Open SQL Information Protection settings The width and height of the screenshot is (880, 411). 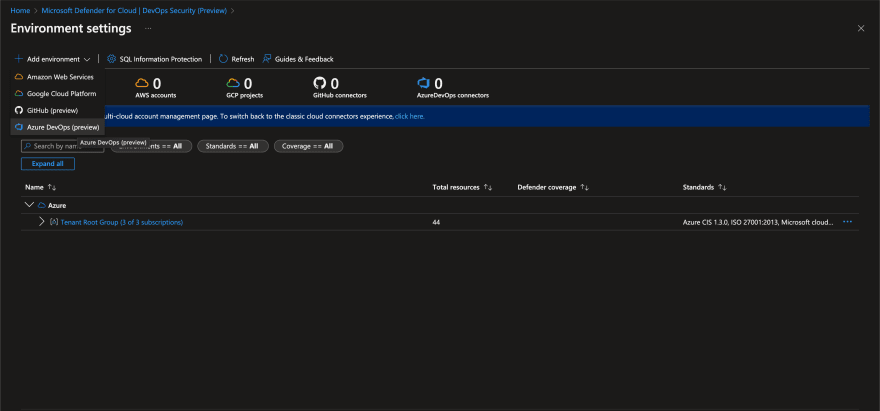[x=154, y=59]
